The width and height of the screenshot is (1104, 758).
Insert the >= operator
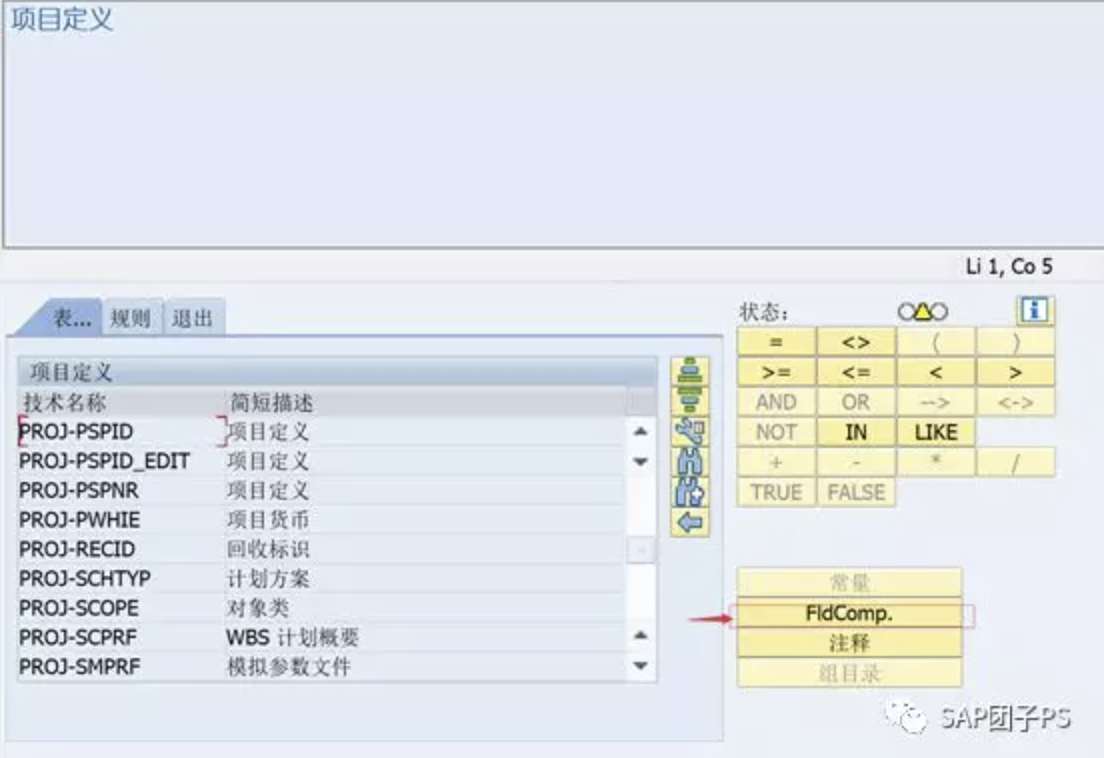coord(776,372)
